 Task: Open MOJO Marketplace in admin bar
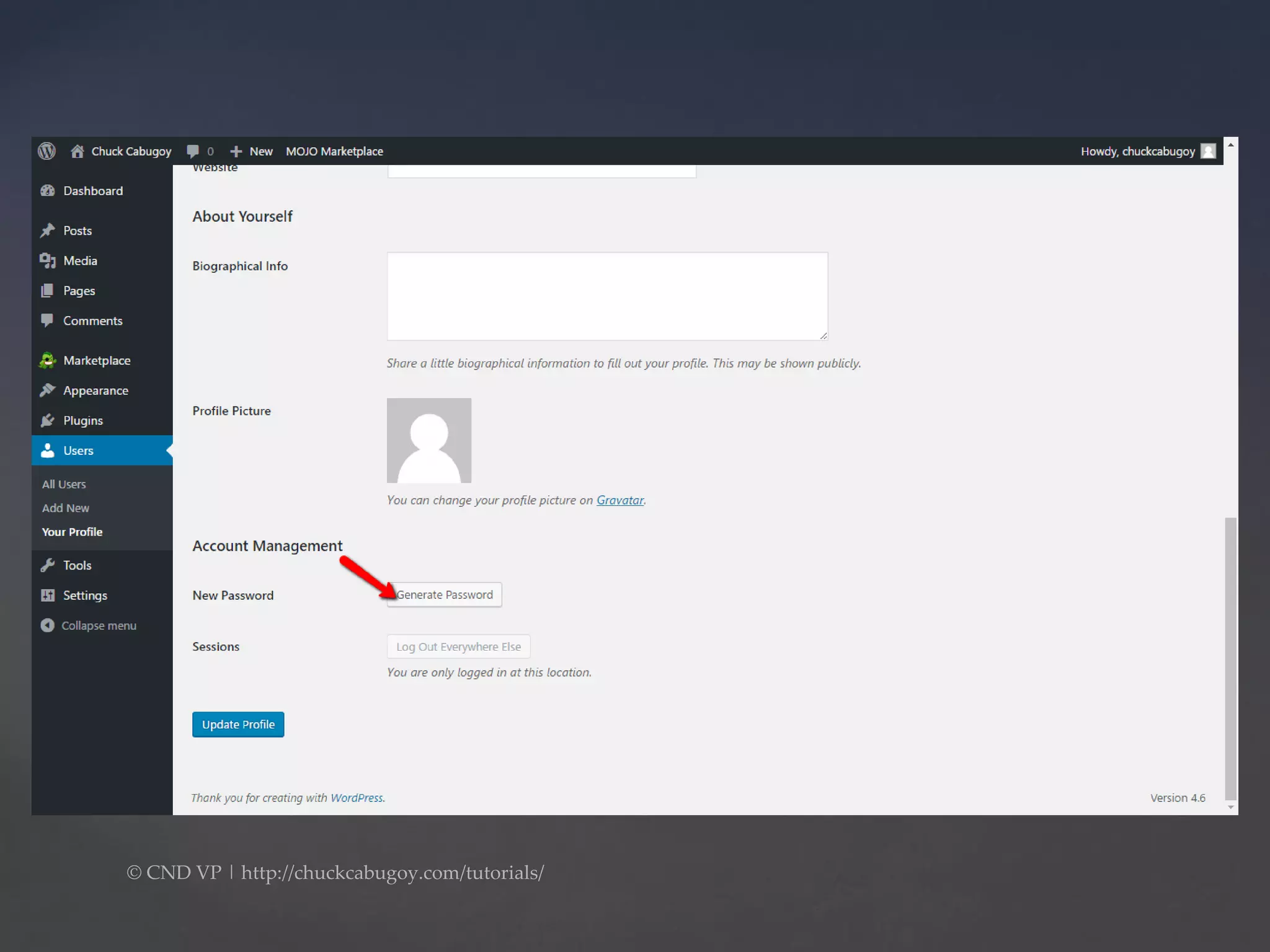(334, 151)
